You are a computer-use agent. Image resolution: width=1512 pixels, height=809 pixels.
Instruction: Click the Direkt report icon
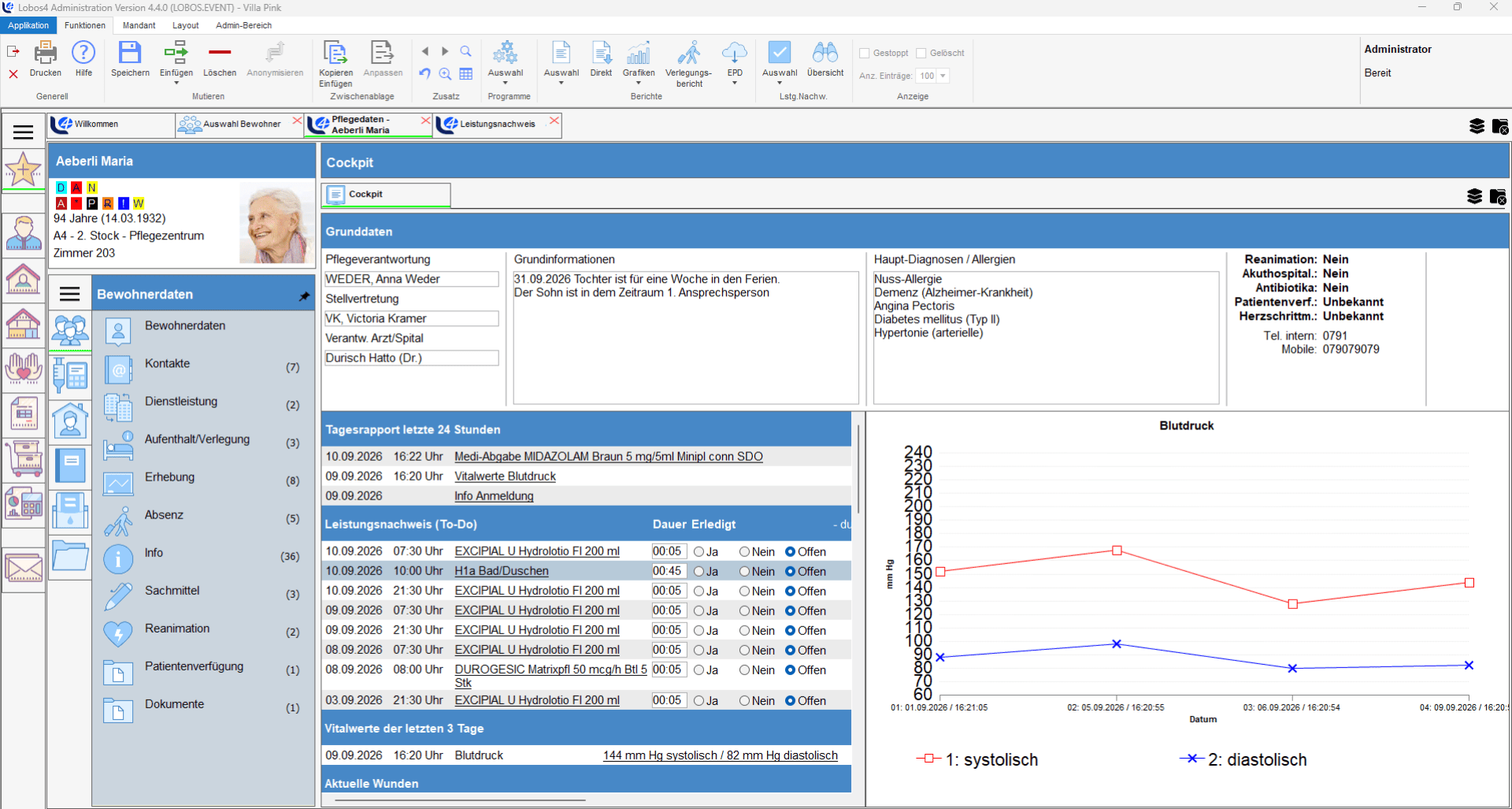pos(601,53)
